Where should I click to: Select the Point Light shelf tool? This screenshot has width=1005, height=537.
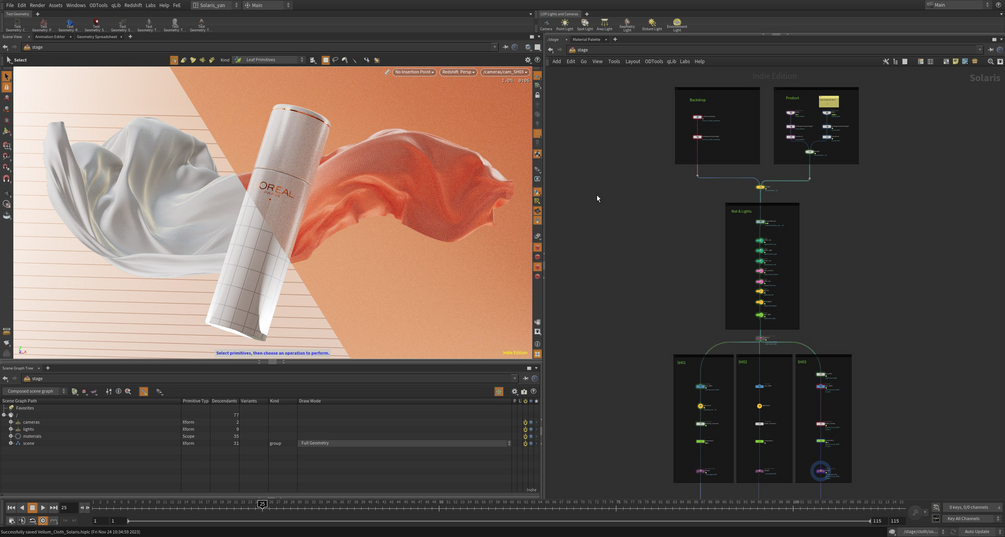[x=565, y=25]
